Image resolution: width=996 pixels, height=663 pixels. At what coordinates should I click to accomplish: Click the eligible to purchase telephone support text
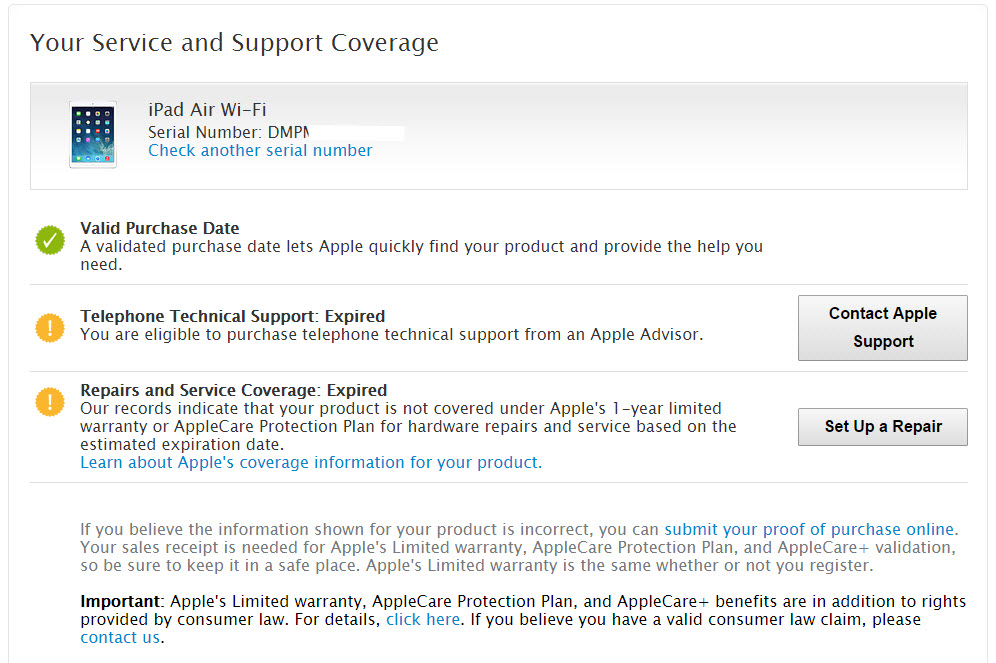click(x=391, y=335)
